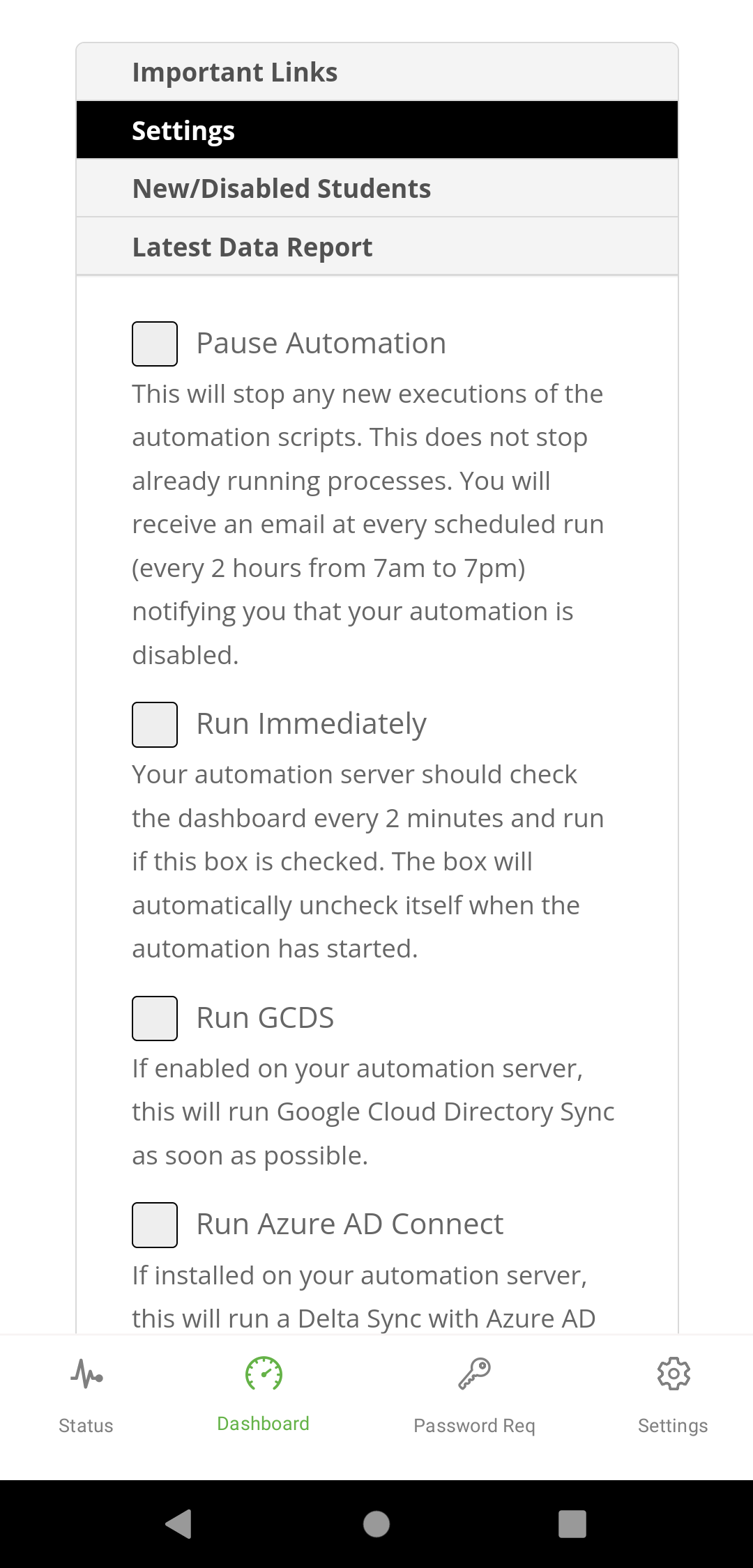
Task: Tick the Run GCDS checkbox
Action: pyautogui.click(x=155, y=1018)
